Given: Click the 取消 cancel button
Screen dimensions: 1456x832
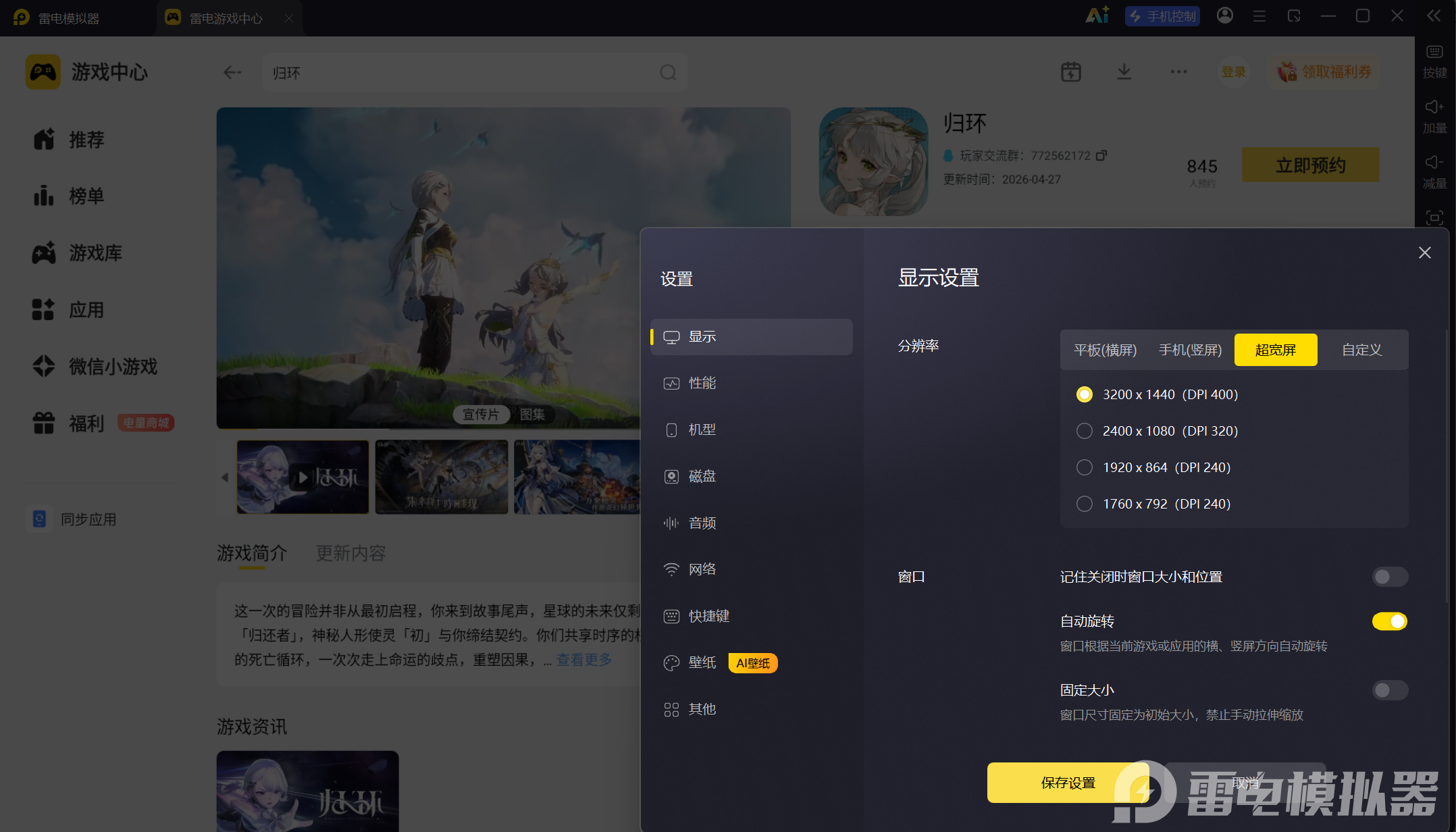Looking at the screenshot, I should 1245,783.
